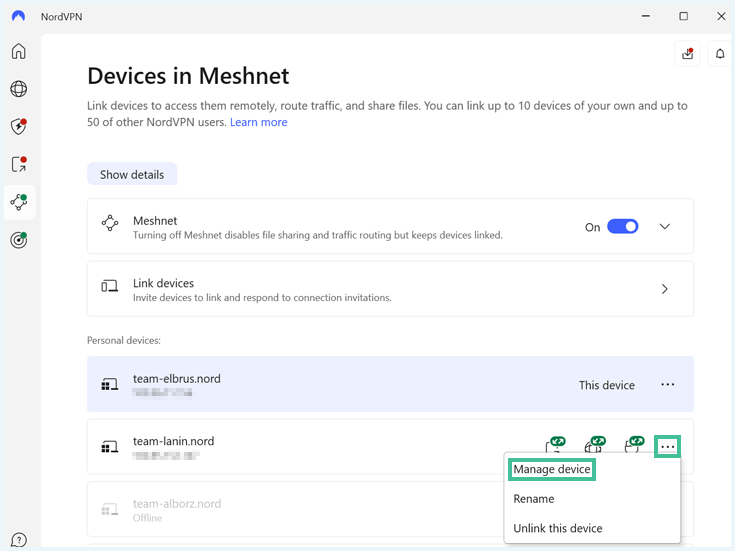735x551 pixels.
Task: Click middle permission icon for team-lanin.nord
Action: point(595,445)
